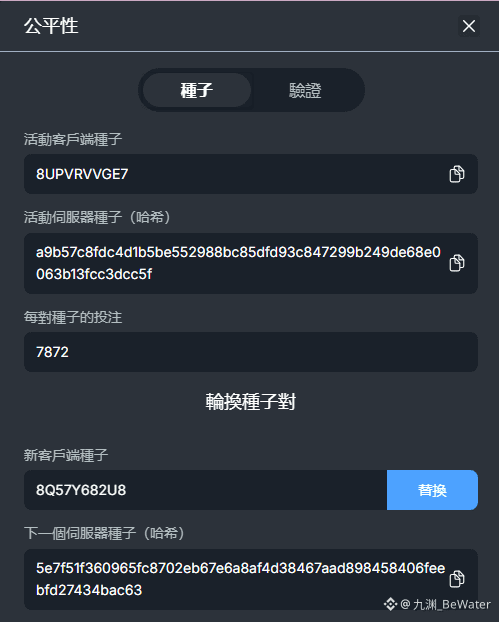Click the 九淵_BeWater watermark text
This screenshot has height=622, width=499.
451,604
